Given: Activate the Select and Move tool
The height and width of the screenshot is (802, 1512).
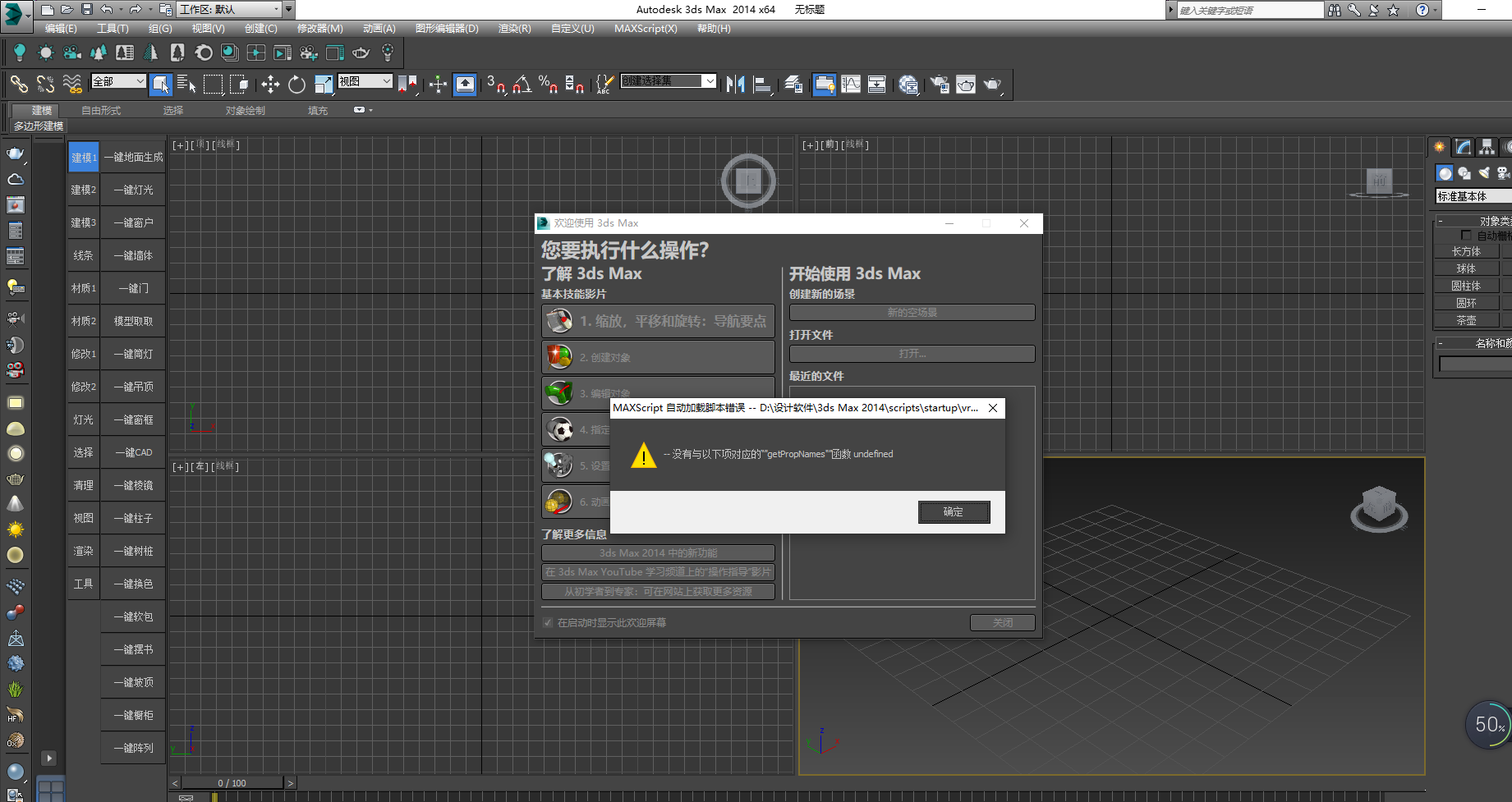Looking at the screenshot, I should point(270,84).
